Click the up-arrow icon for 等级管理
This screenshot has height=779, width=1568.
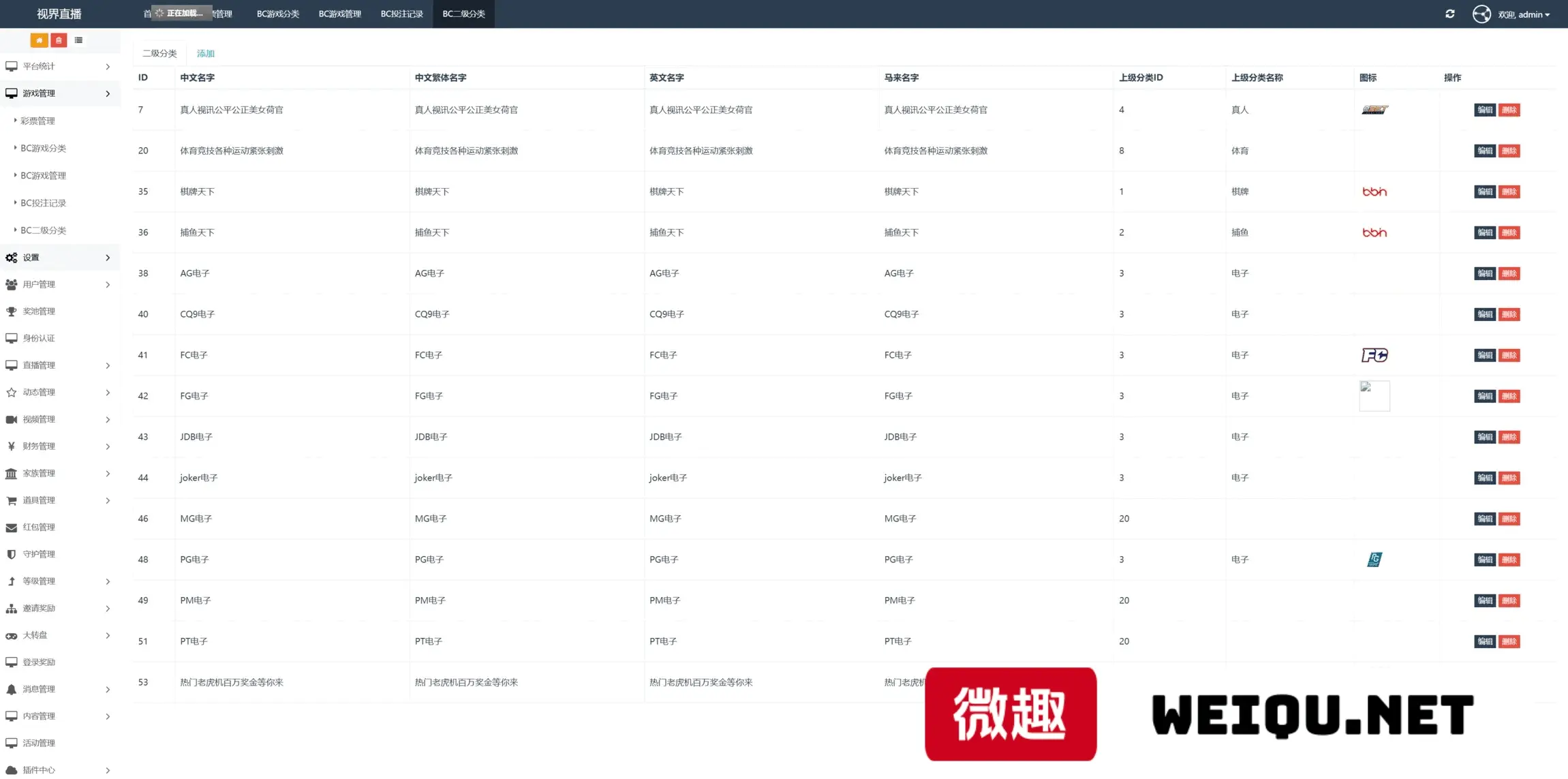click(x=12, y=581)
